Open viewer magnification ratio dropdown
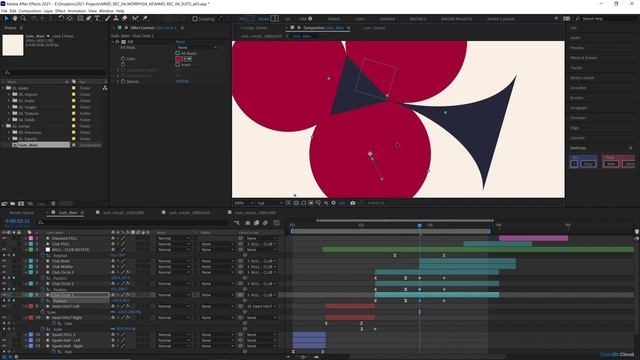Screen dimensions: 640x360 (x=244, y=203)
